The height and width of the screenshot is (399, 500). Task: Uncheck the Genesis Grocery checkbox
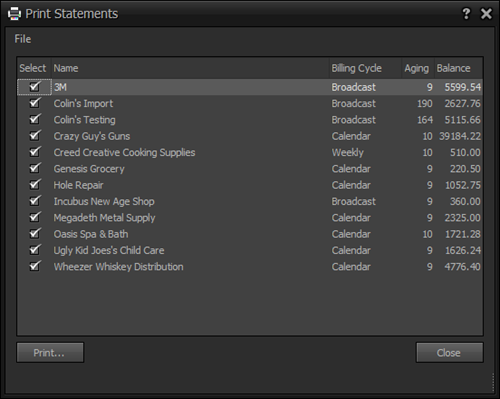(x=34, y=169)
